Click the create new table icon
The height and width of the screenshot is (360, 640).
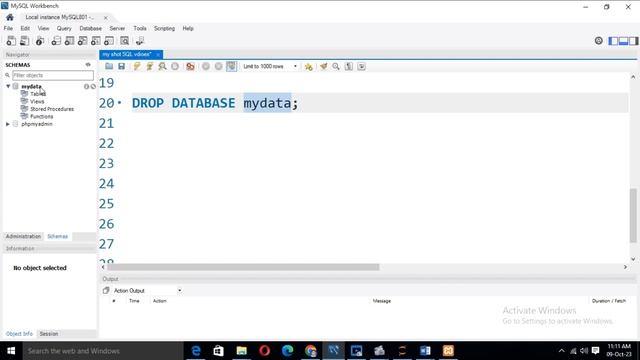[69, 41]
